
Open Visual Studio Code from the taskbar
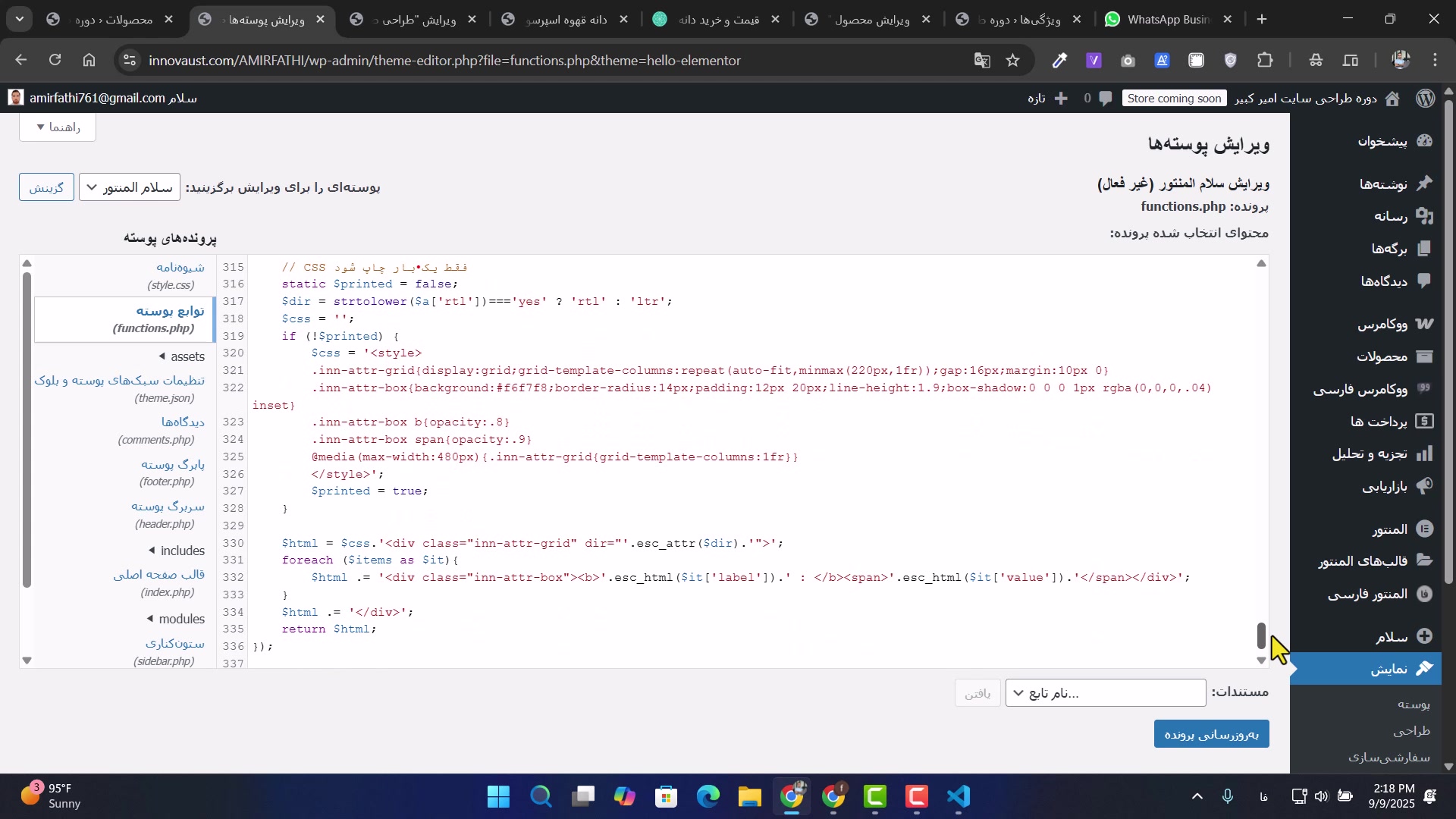[x=959, y=797]
